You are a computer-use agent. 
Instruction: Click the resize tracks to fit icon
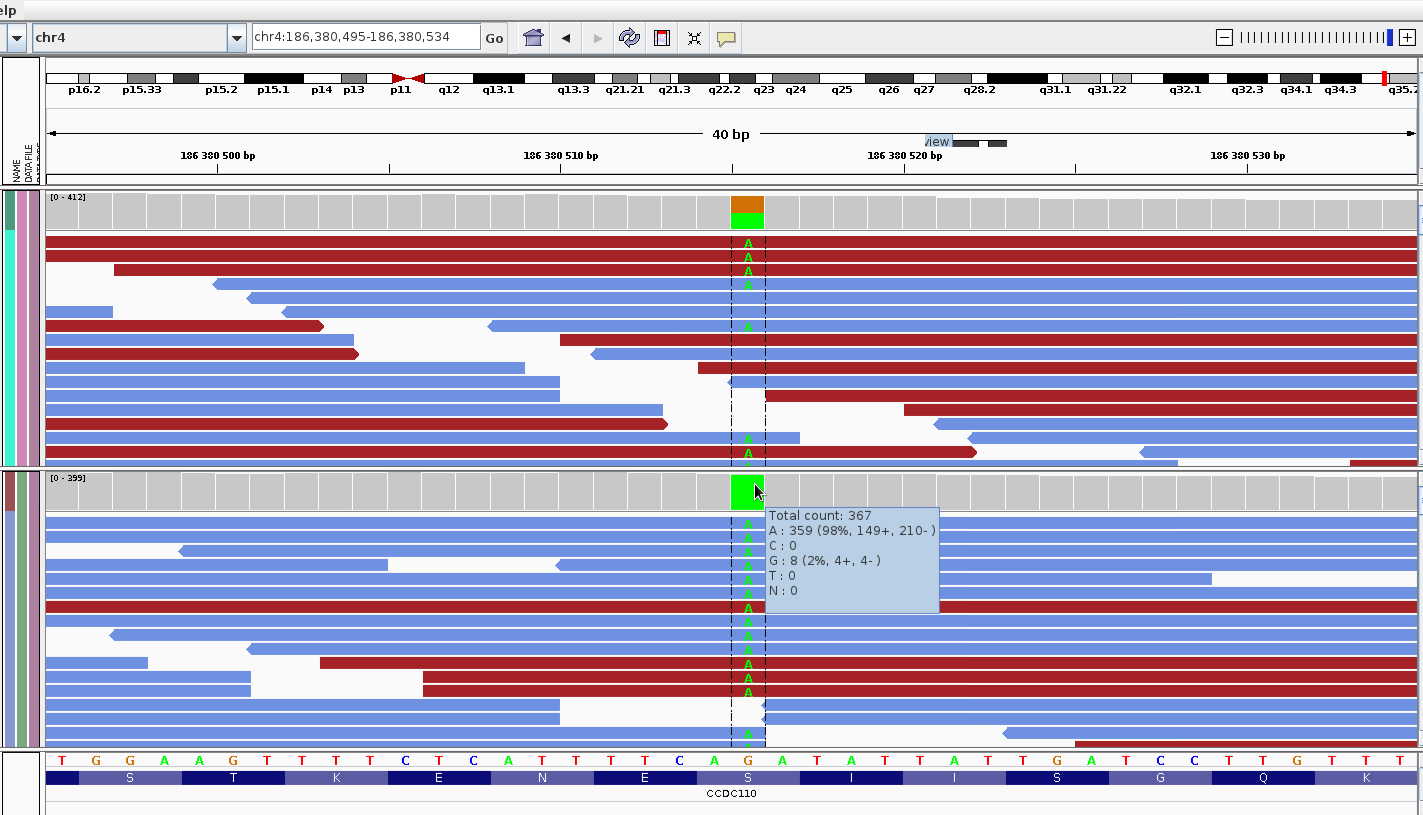(x=694, y=38)
